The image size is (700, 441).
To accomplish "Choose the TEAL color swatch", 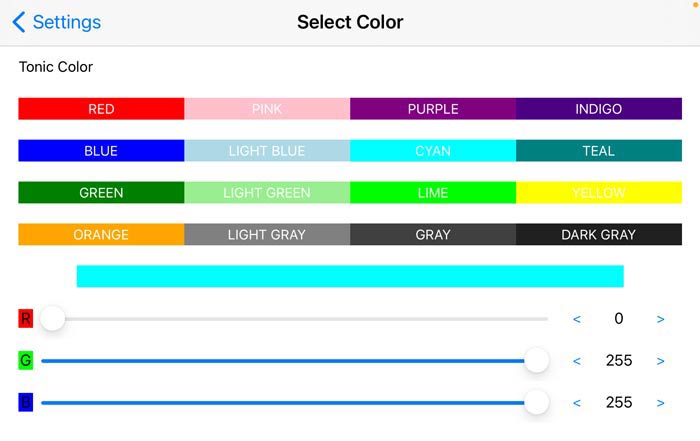I will (x=599, y=150).
